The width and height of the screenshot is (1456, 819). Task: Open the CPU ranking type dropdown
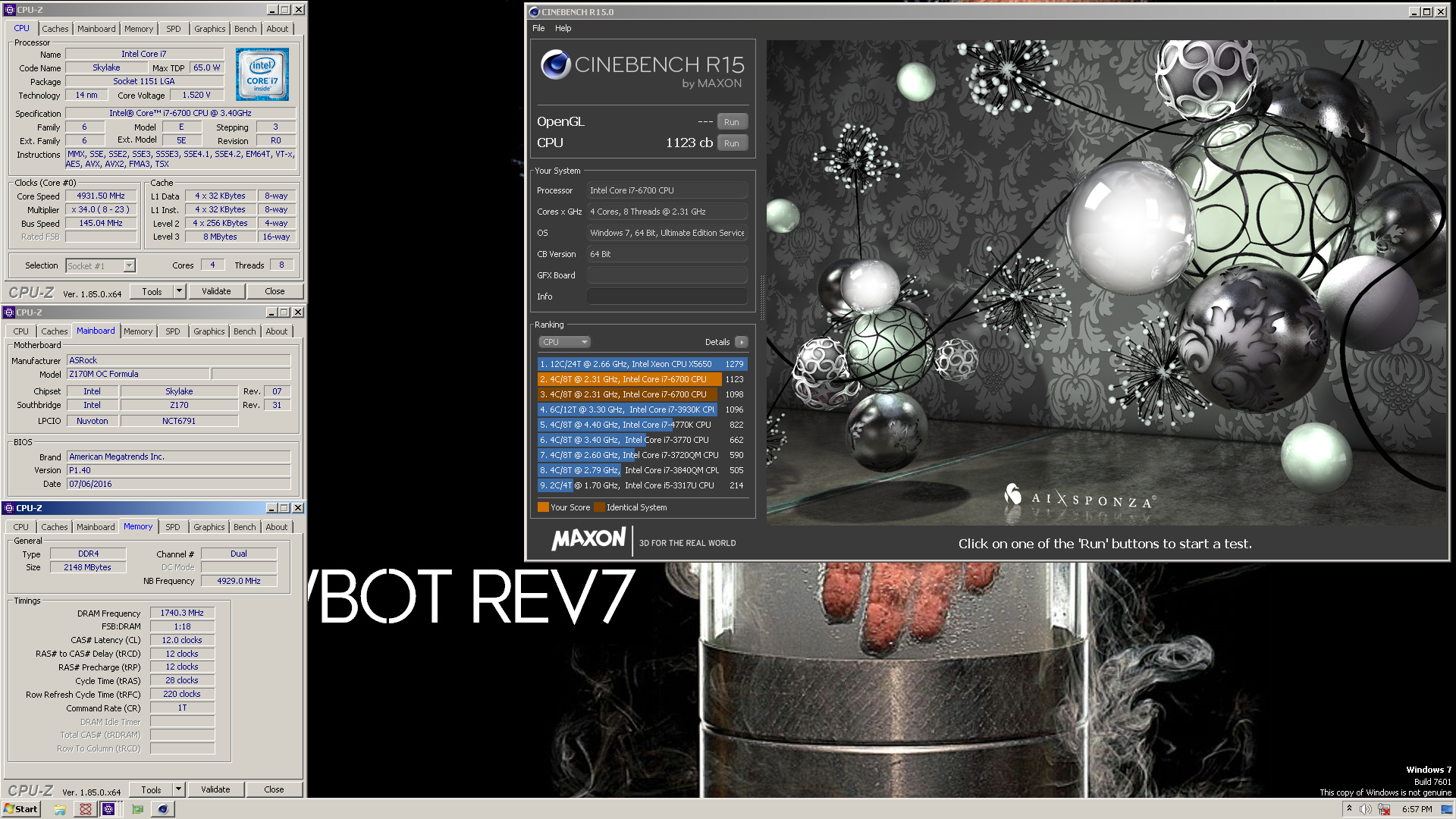565,342
